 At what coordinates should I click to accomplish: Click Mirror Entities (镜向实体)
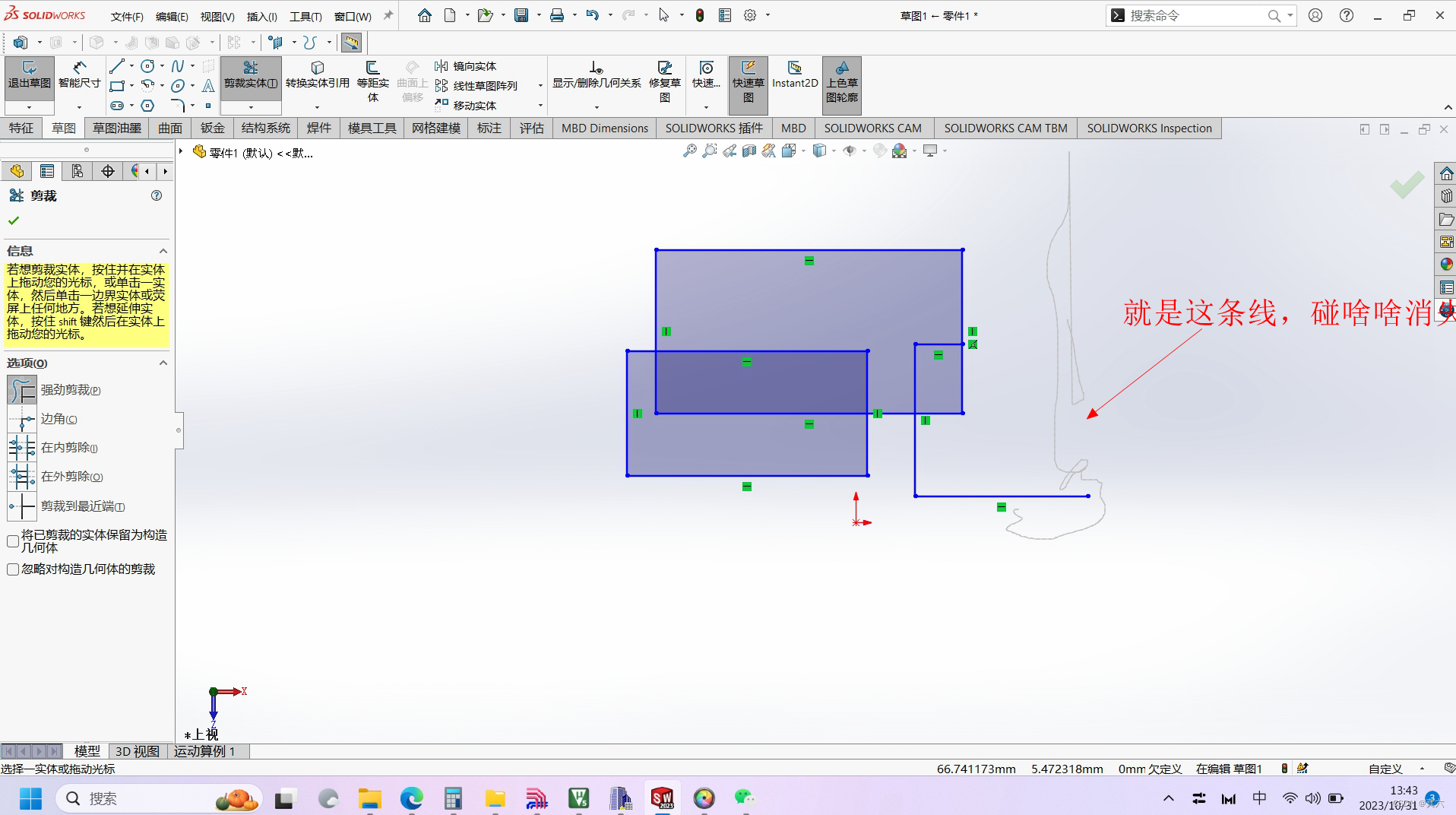(466, 66)
